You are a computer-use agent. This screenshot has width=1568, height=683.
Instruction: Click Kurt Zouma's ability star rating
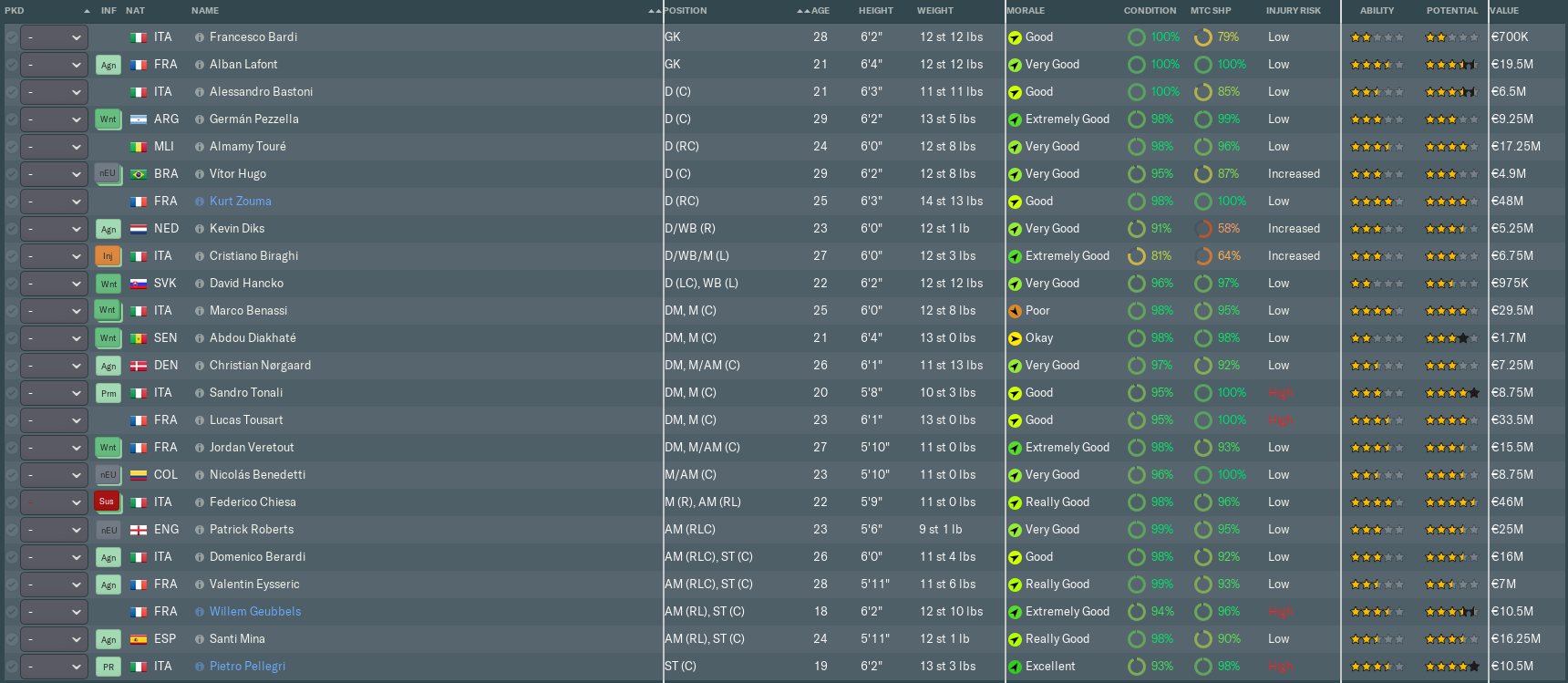point(1377,202)
